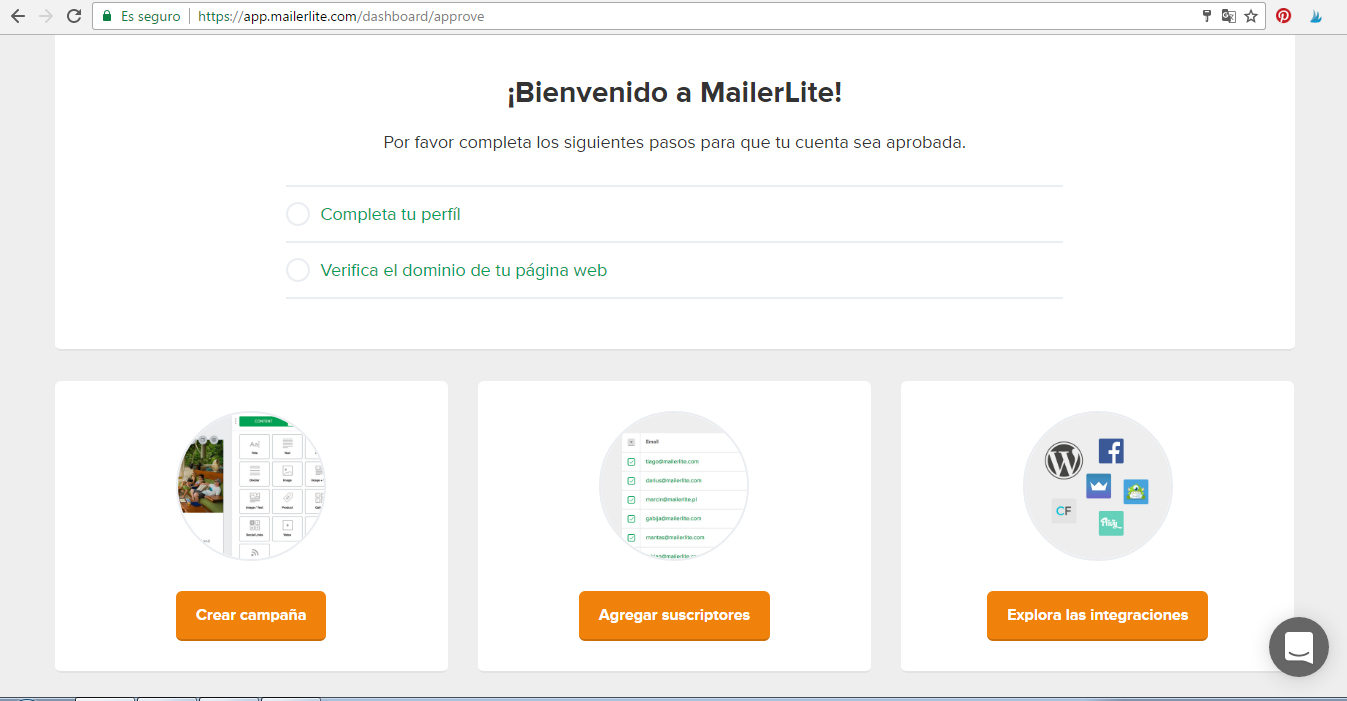
Task: Click the green secure padlock icon
Action: point(107,16)
